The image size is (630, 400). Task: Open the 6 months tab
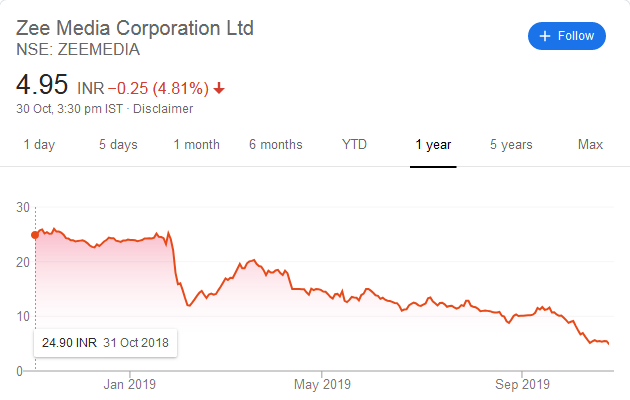tap(275, 145)
